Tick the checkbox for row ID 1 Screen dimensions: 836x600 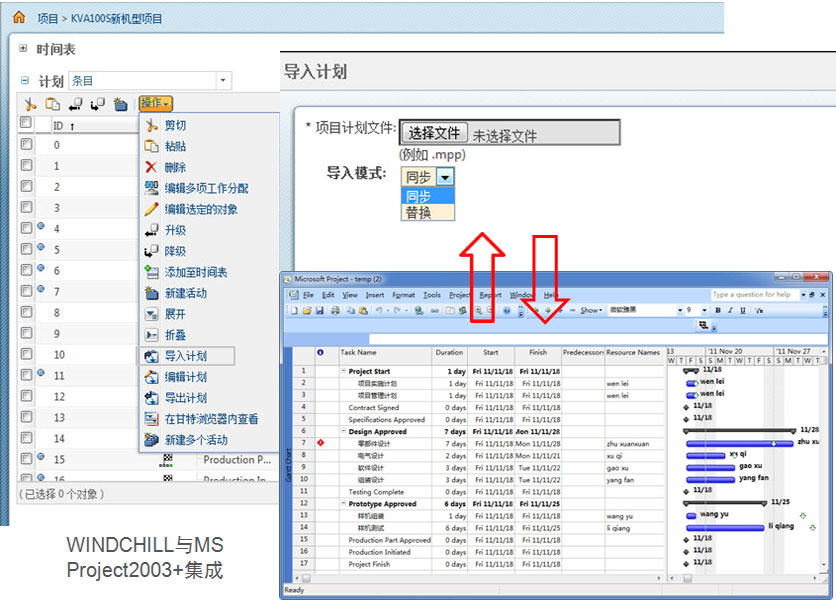pos(26,165)
